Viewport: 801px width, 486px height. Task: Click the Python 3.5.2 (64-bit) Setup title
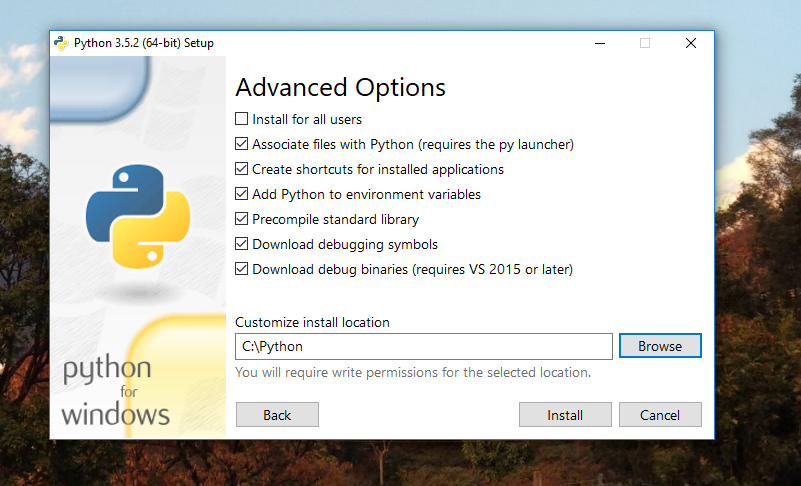(x=144, y=43)
